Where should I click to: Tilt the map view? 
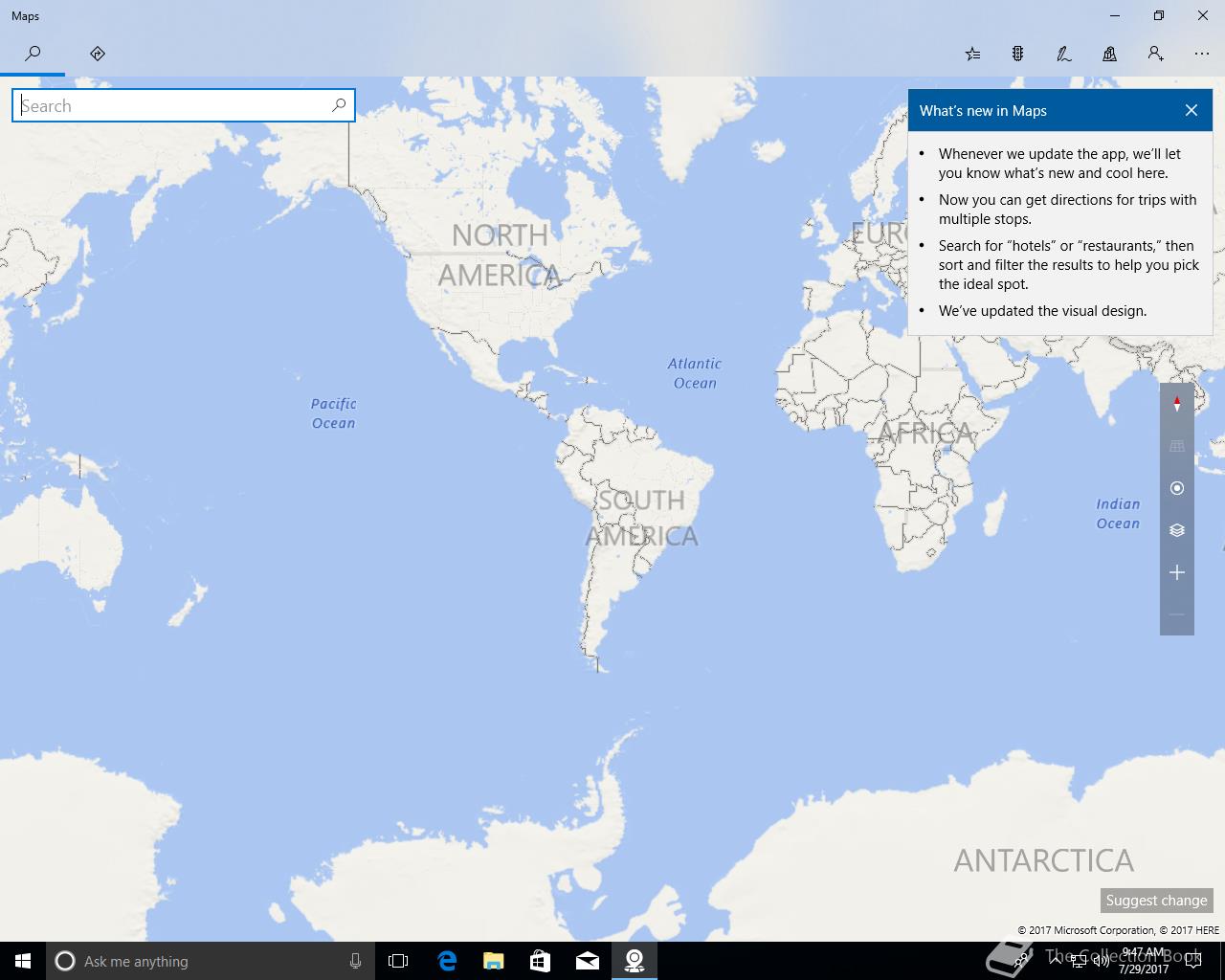click(x=1177, y=446)
